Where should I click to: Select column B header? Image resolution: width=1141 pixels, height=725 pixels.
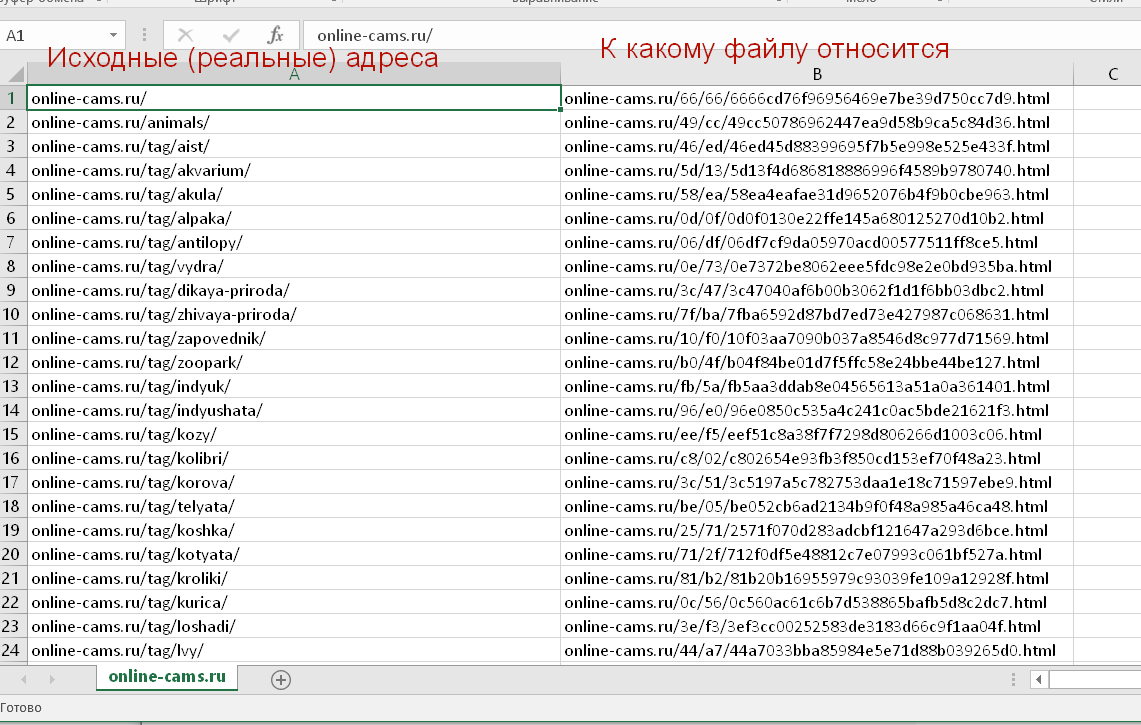[x=816, y=75]
